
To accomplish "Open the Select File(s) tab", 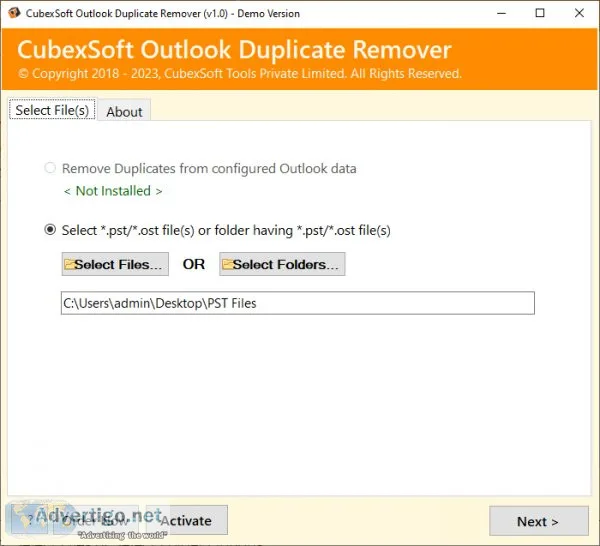I will (x=52, y=110).
